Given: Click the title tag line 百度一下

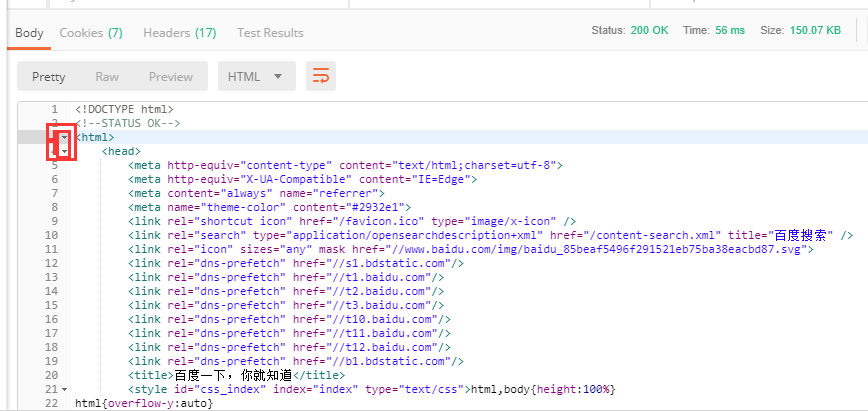Looking at the screenshot, I should point(236,376).
